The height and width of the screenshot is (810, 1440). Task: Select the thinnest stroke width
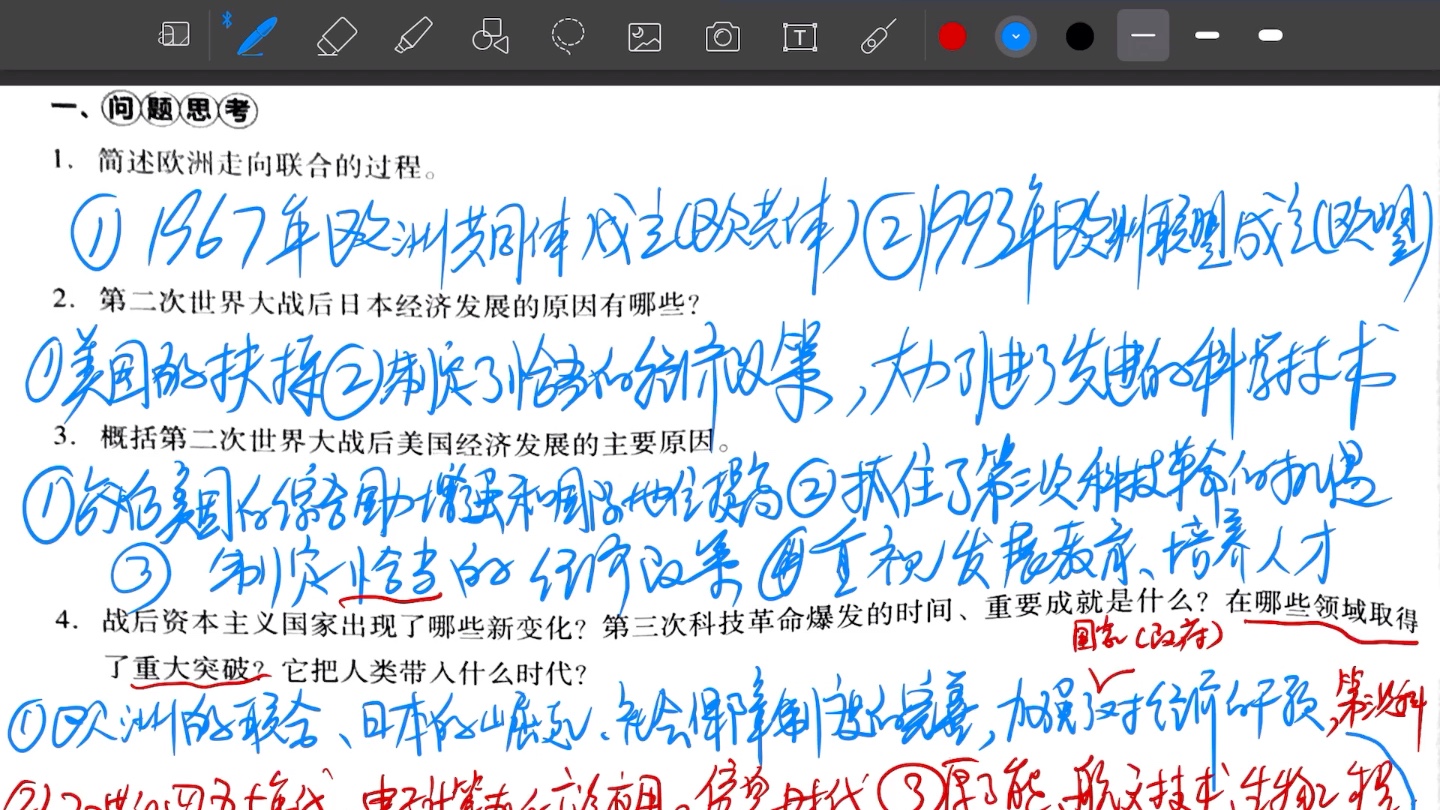tap(1143, 36)
